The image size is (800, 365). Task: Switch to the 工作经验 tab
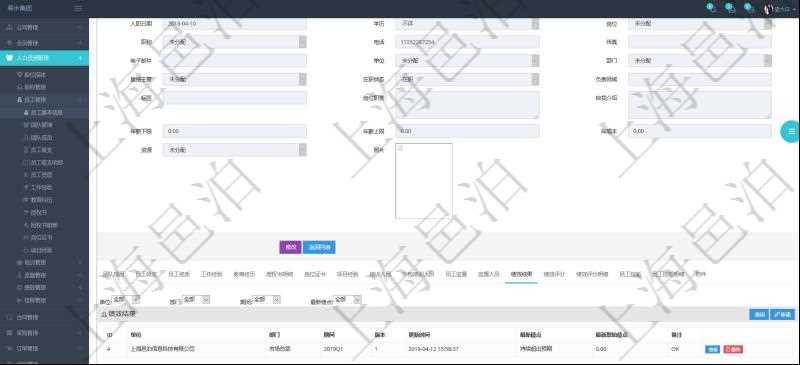tap(211, 274)
